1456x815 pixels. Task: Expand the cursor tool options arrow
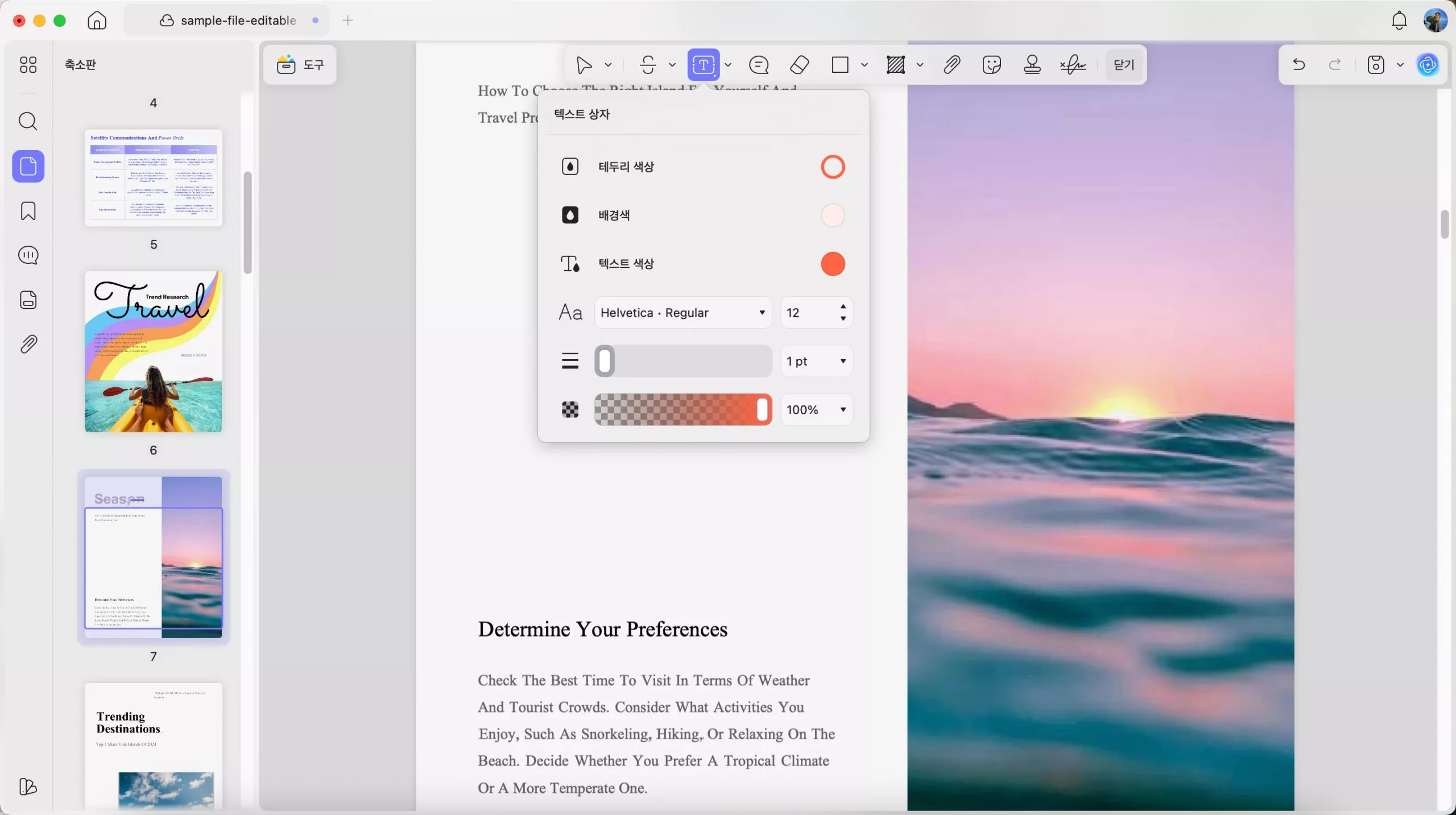coord(608,65)
